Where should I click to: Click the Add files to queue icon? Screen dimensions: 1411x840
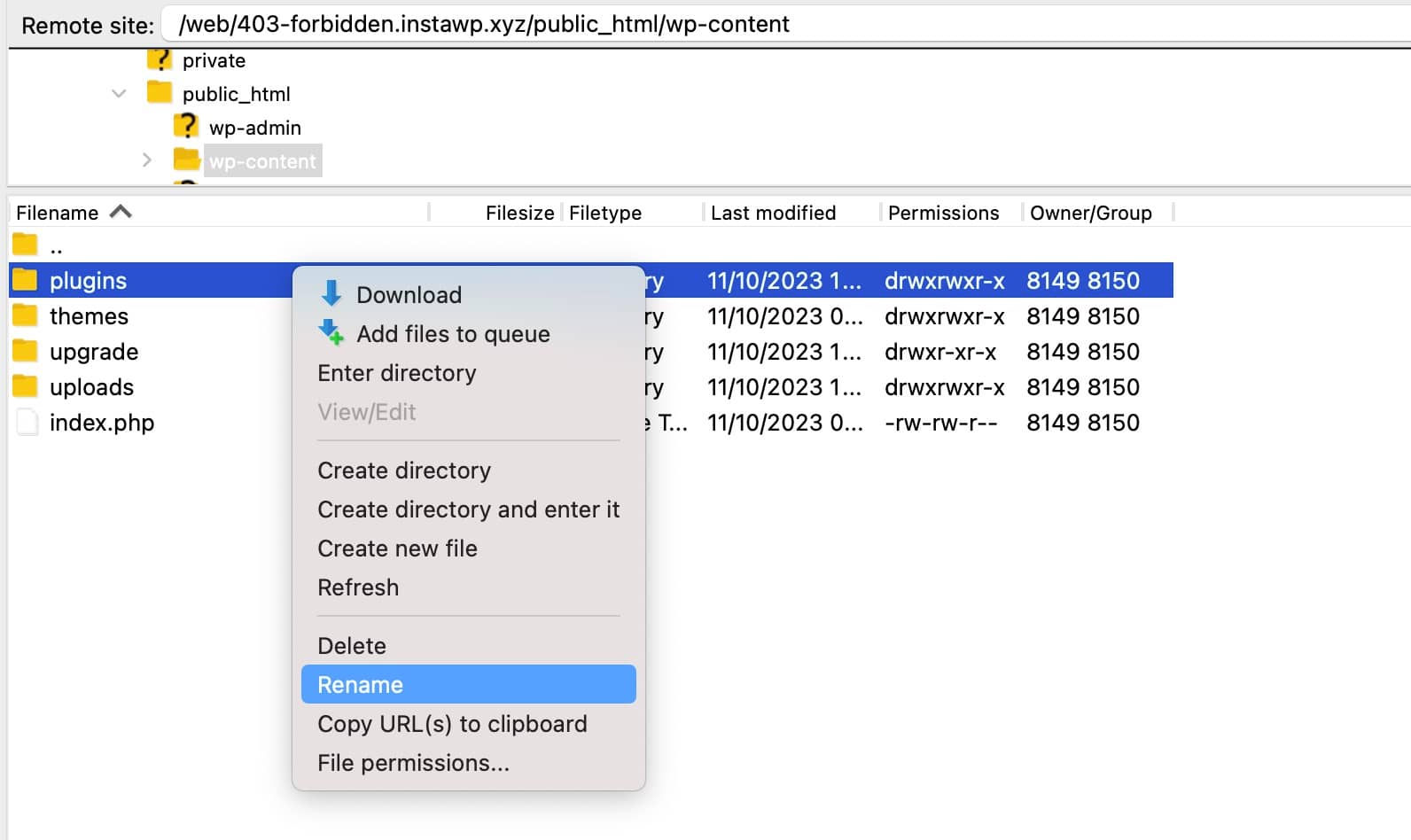point(331,333)
